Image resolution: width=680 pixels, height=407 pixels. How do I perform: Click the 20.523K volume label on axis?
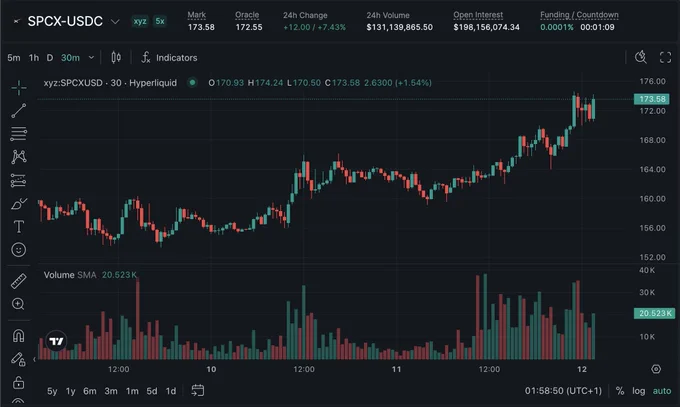pyautogui.click(x=654, y=313)
